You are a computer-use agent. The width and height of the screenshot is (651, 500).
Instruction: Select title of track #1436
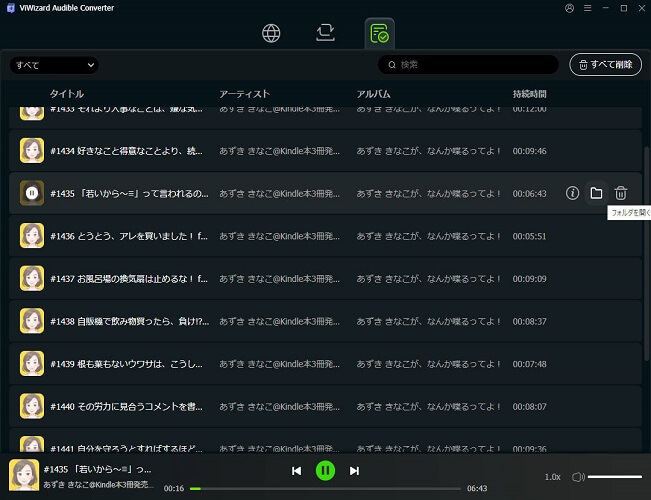(129, 236)
